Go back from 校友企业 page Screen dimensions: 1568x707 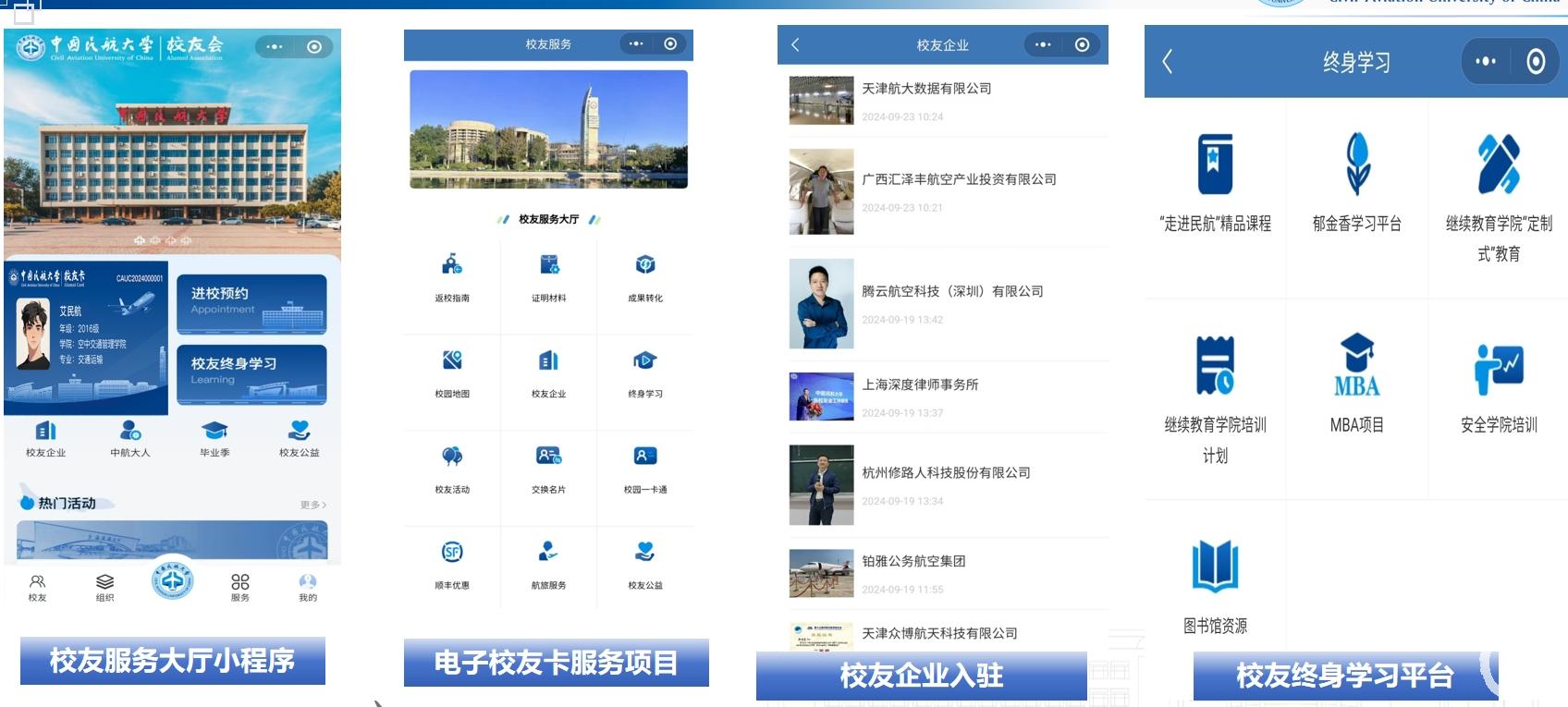pos(795,44)
